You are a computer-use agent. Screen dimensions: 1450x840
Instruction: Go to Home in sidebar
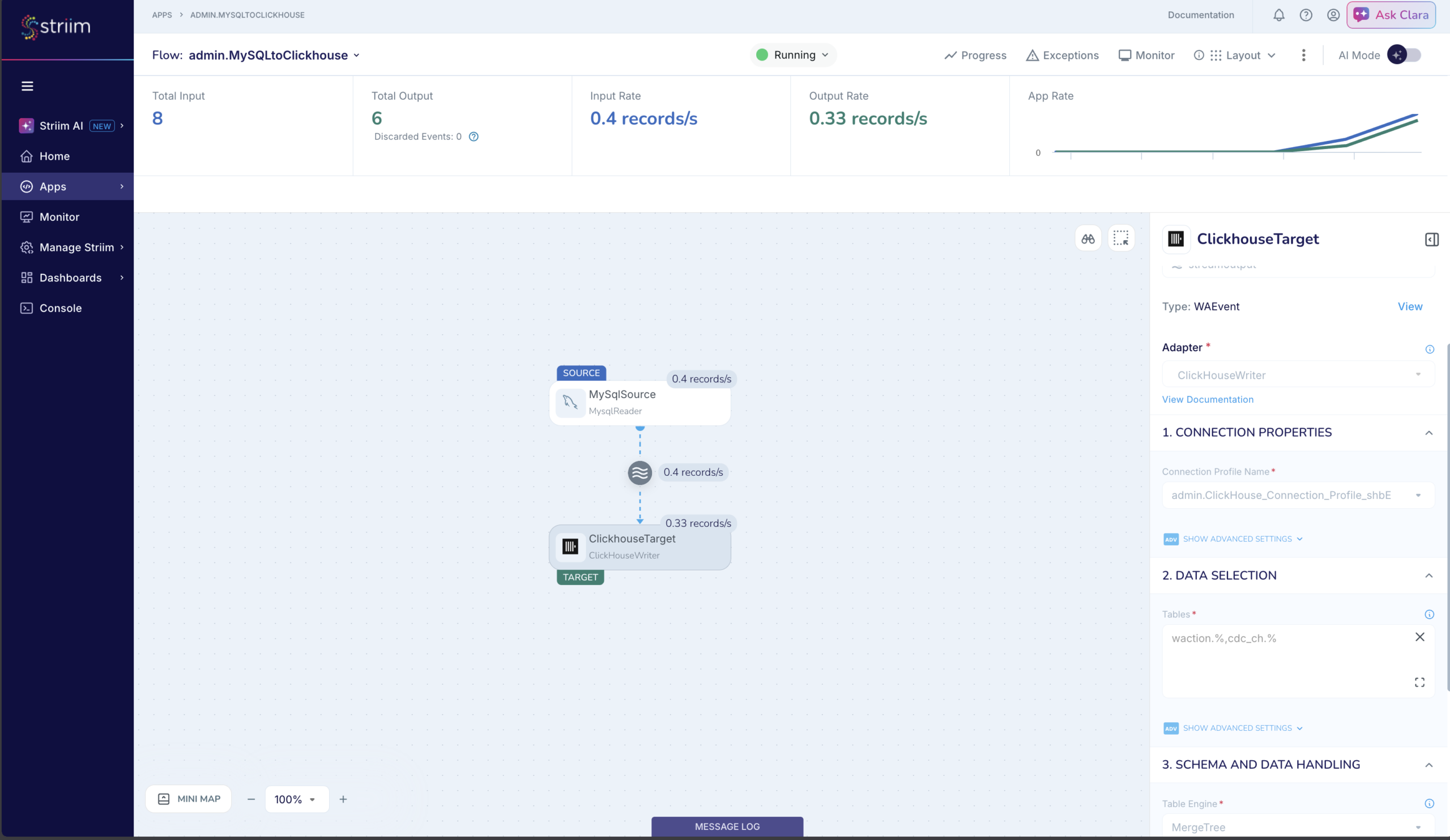pos(68,156)
